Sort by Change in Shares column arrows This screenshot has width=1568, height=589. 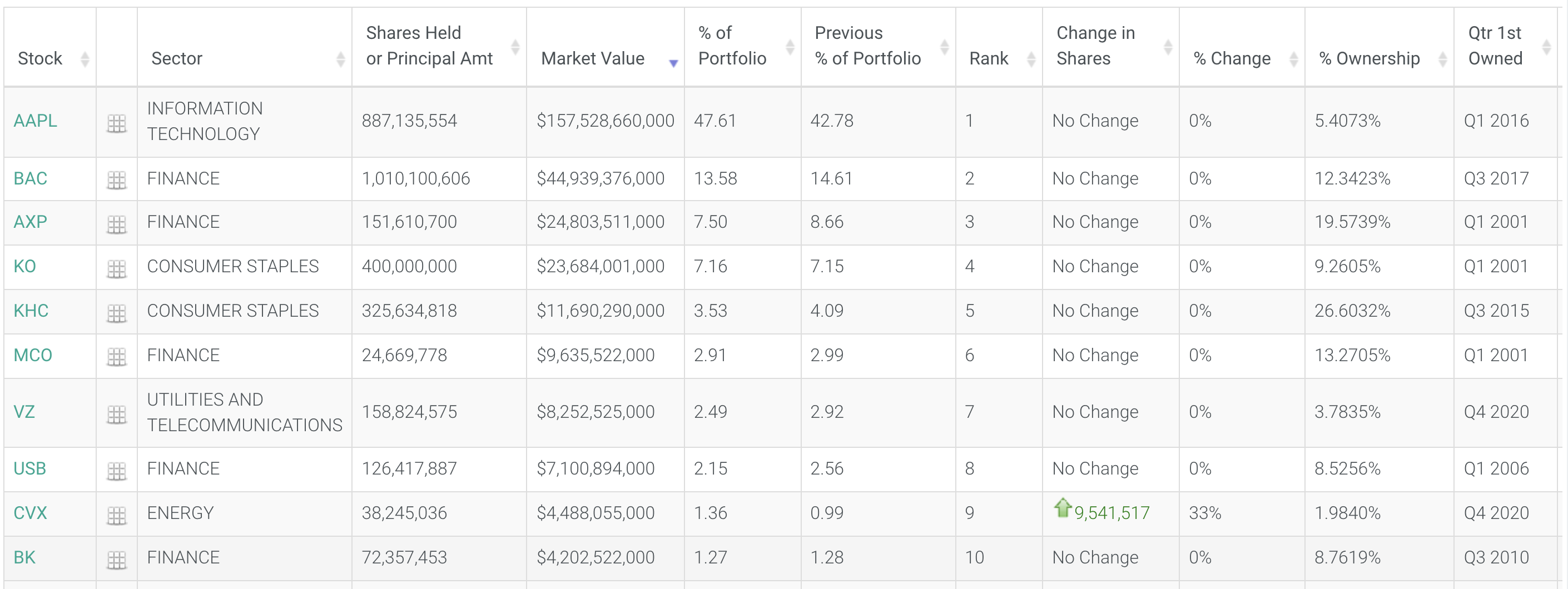tap(1168, 47)
